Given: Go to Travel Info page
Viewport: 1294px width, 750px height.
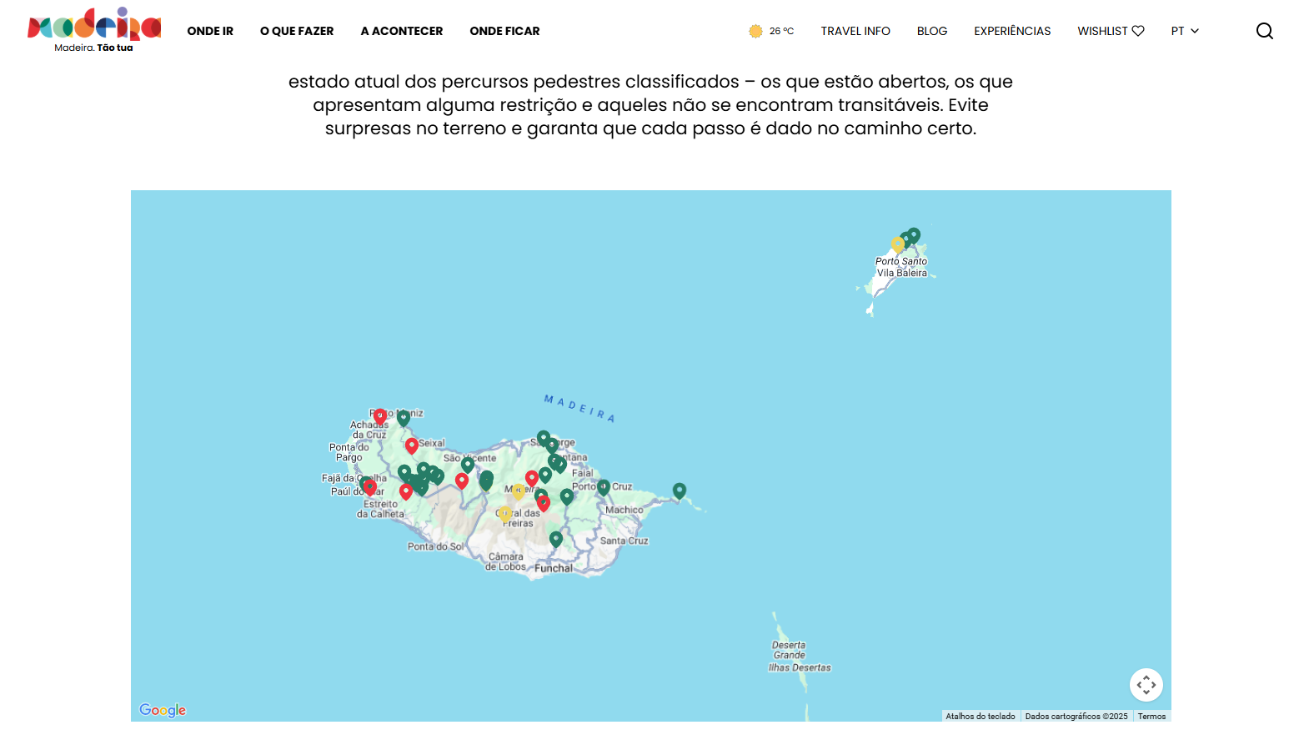Looking at the screenshot, I should (x=855, y=31).
